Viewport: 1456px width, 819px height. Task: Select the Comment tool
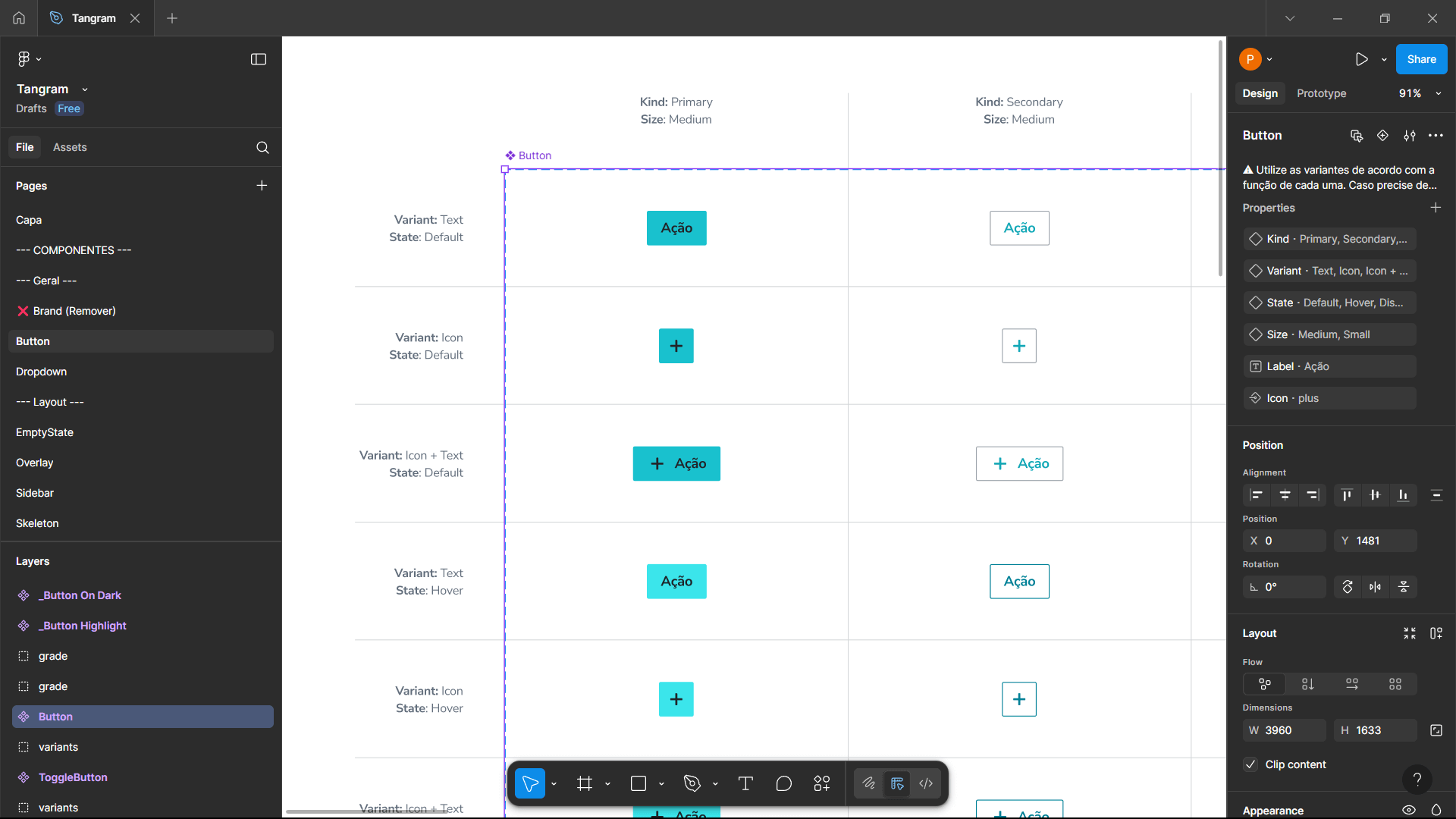pos(784,783)
